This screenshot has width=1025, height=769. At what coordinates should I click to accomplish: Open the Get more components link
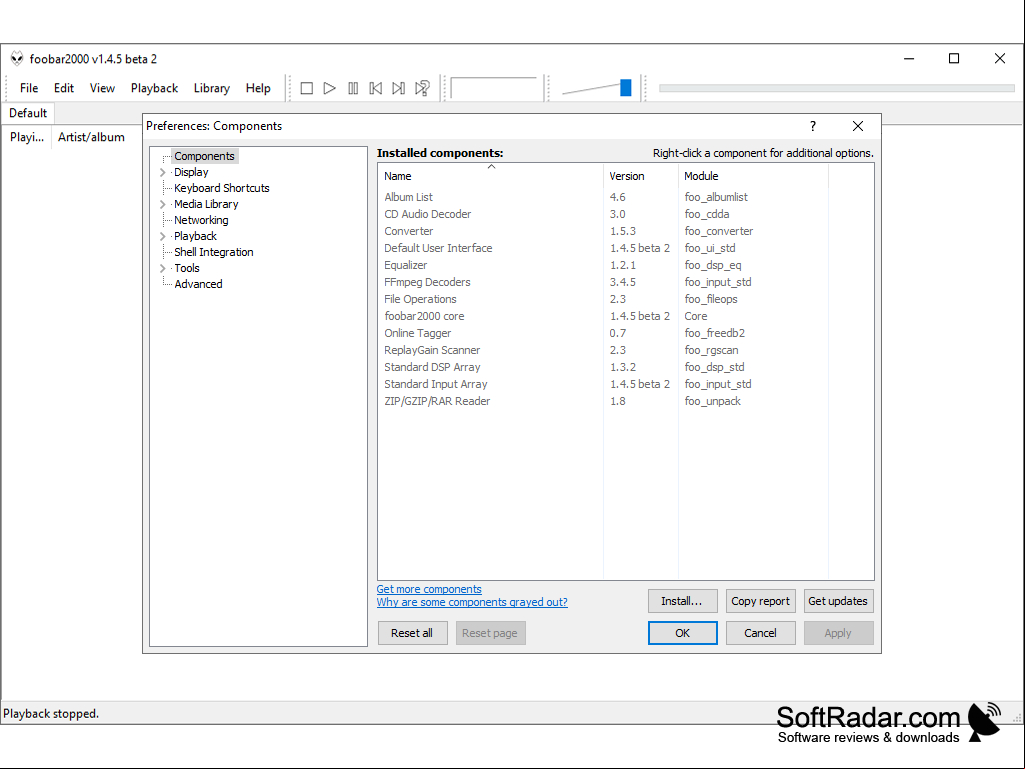429,589
